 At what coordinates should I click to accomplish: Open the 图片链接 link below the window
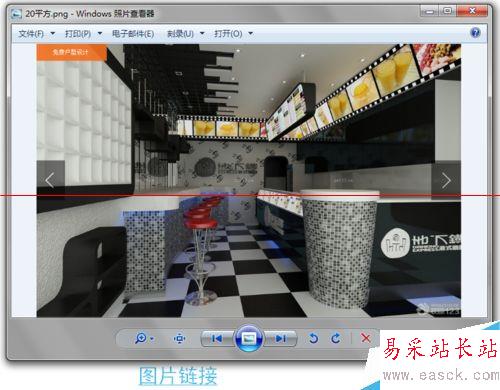coord(178,376)
